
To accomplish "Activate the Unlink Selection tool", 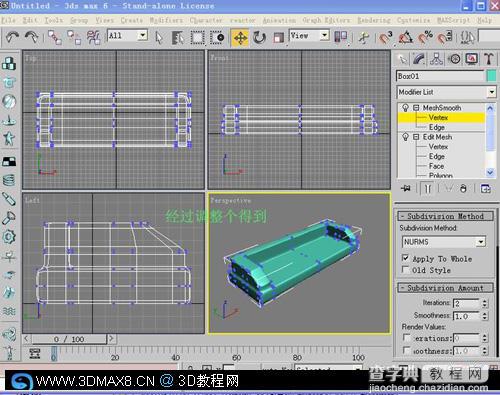I will point(74,37).
